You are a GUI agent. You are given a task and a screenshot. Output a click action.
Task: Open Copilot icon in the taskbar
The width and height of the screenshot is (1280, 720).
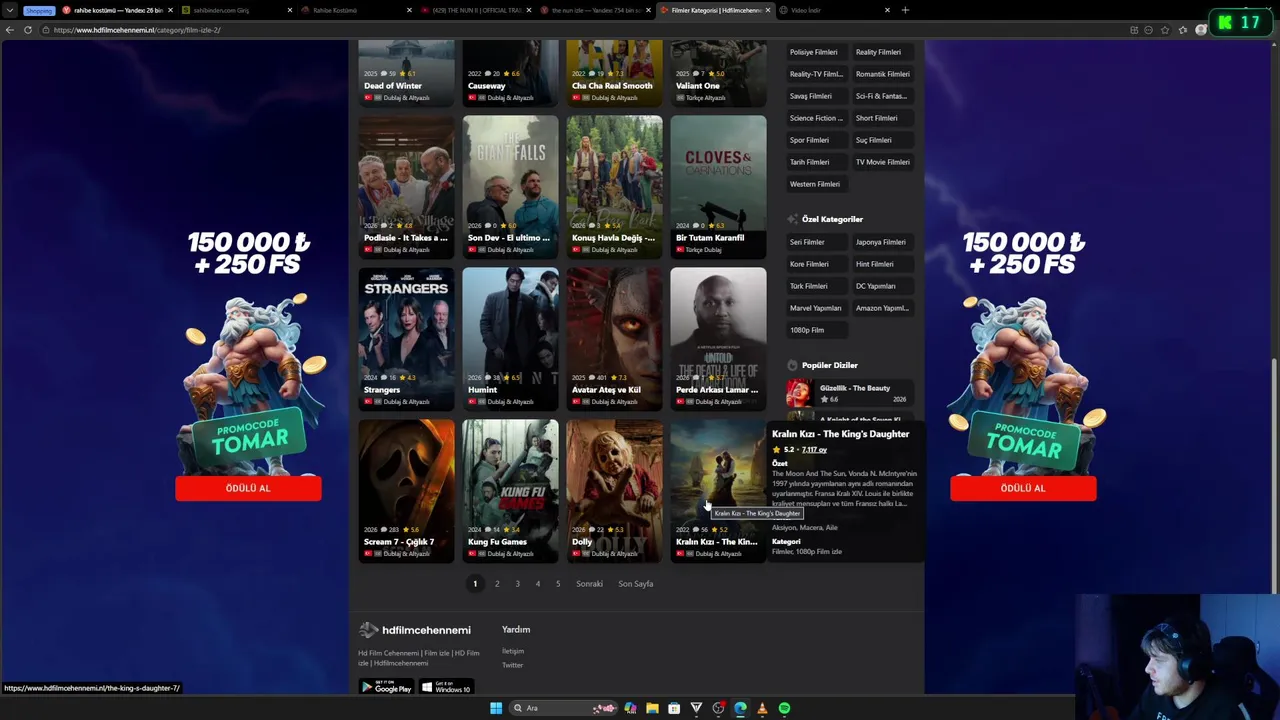630,708
